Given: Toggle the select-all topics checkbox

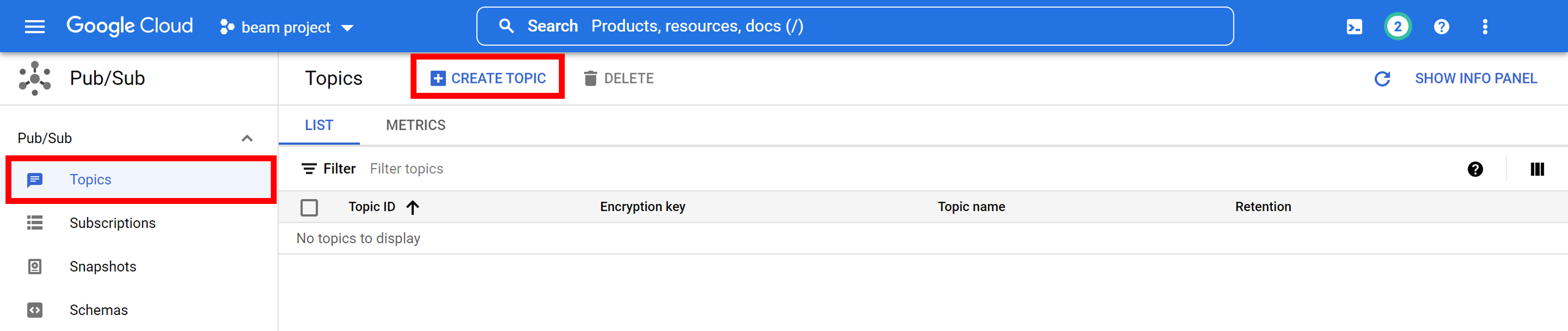Looking at the screenshot, I should tap(309, 207).
